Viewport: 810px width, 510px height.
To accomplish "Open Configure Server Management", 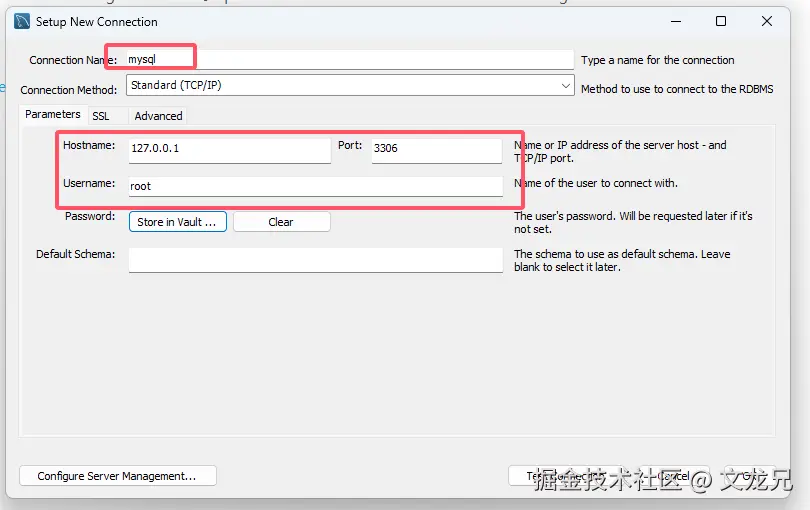I will (x=118, y=476).
